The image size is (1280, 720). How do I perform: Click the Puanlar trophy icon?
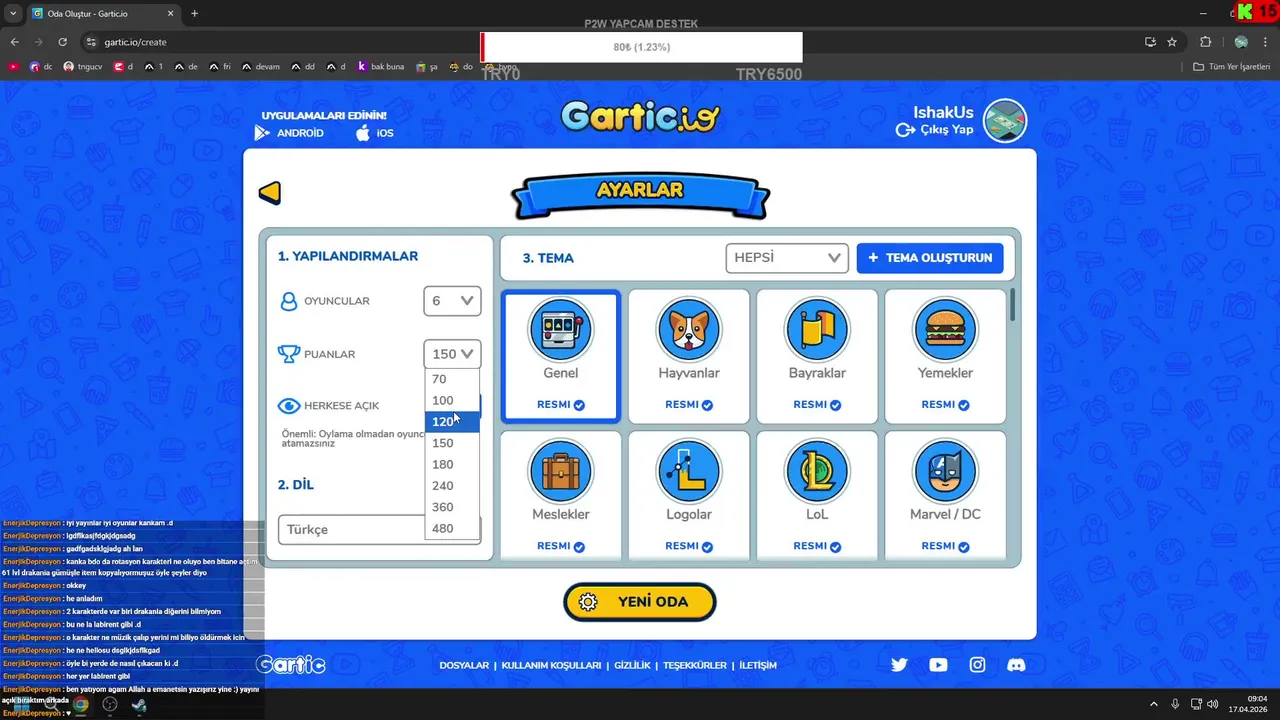(x=289, y=354)
